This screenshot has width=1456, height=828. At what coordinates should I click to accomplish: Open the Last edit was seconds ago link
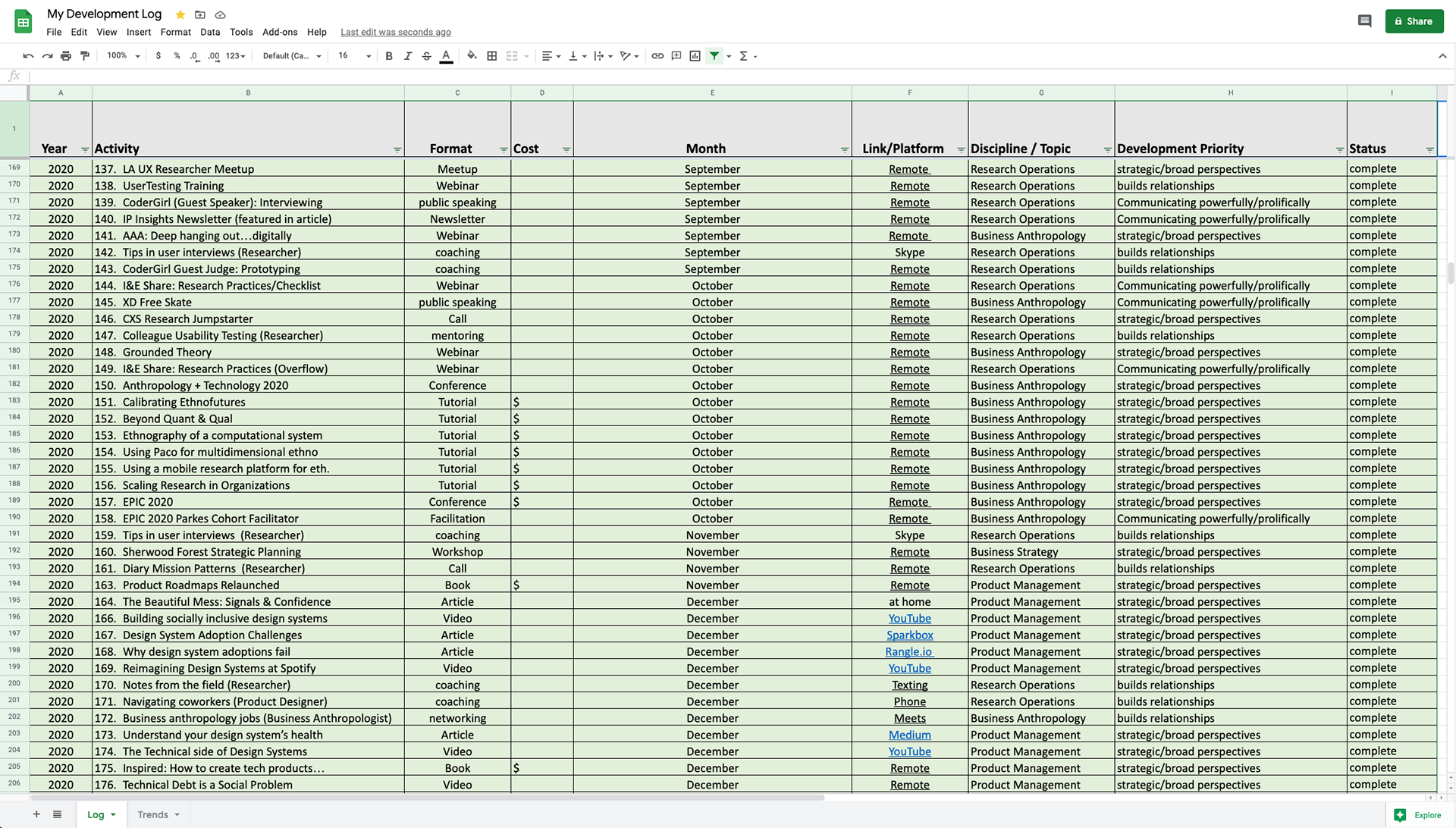(396, 32)
